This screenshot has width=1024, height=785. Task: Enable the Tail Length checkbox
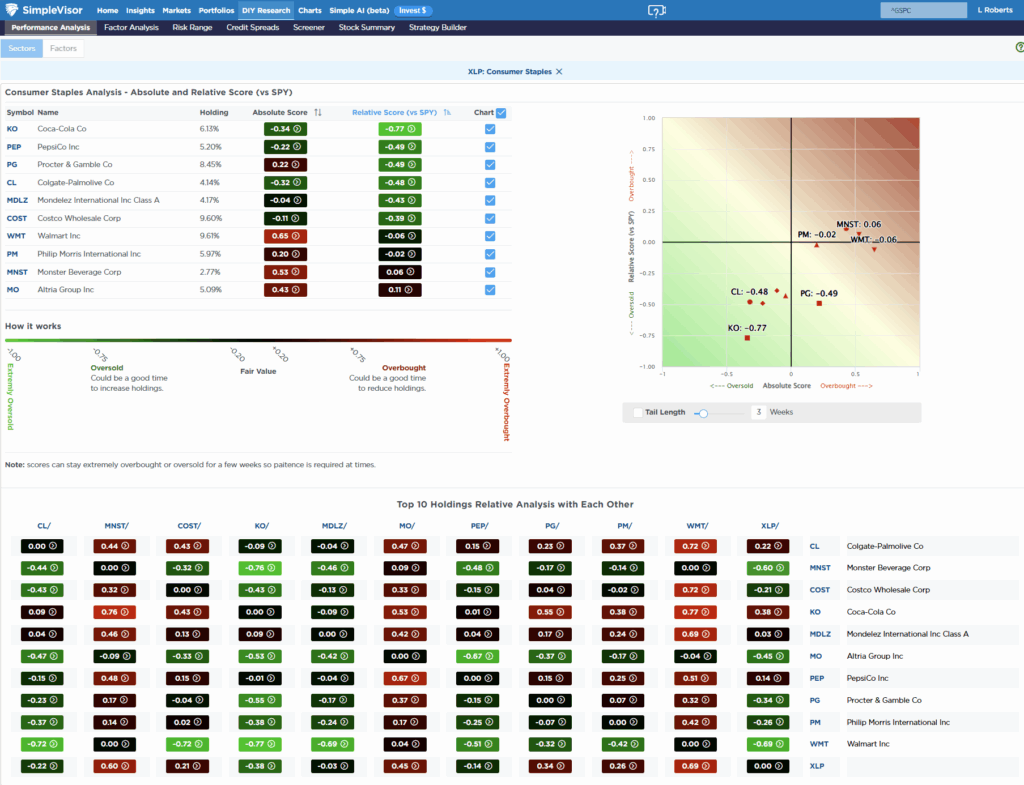point(637,411)
